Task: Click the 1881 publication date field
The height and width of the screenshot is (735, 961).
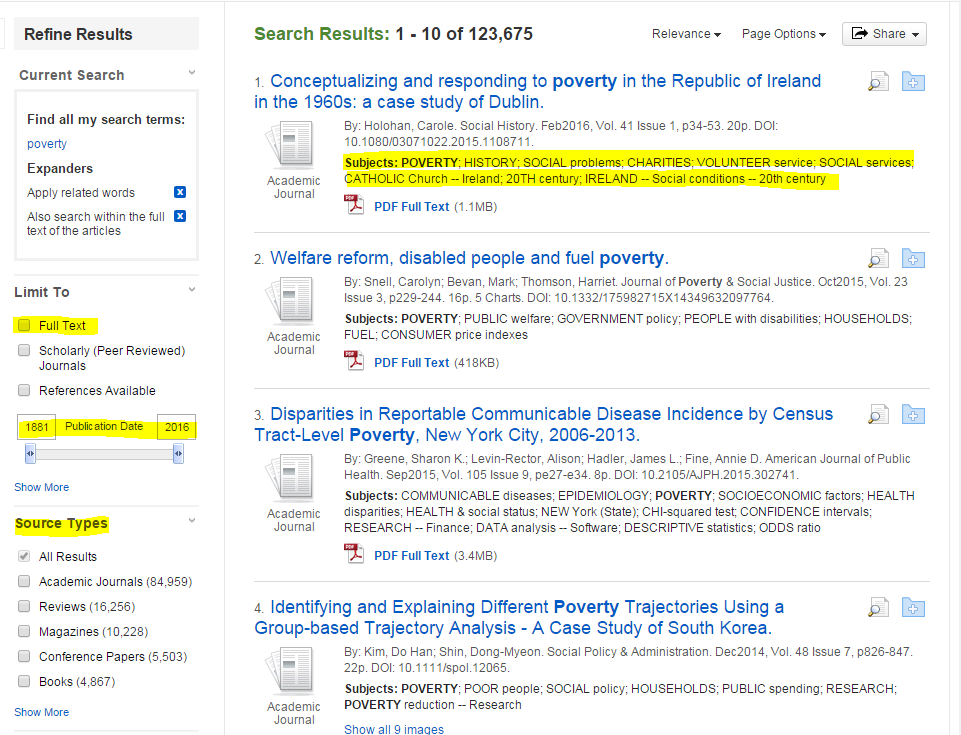Action: click(x=35, y=426)
